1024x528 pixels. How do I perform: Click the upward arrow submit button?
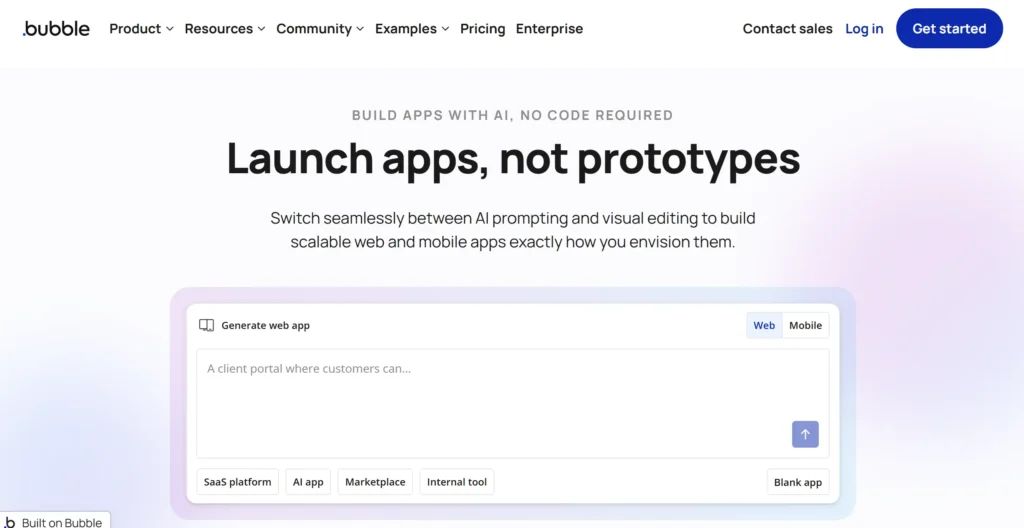(x=805, y=434)
